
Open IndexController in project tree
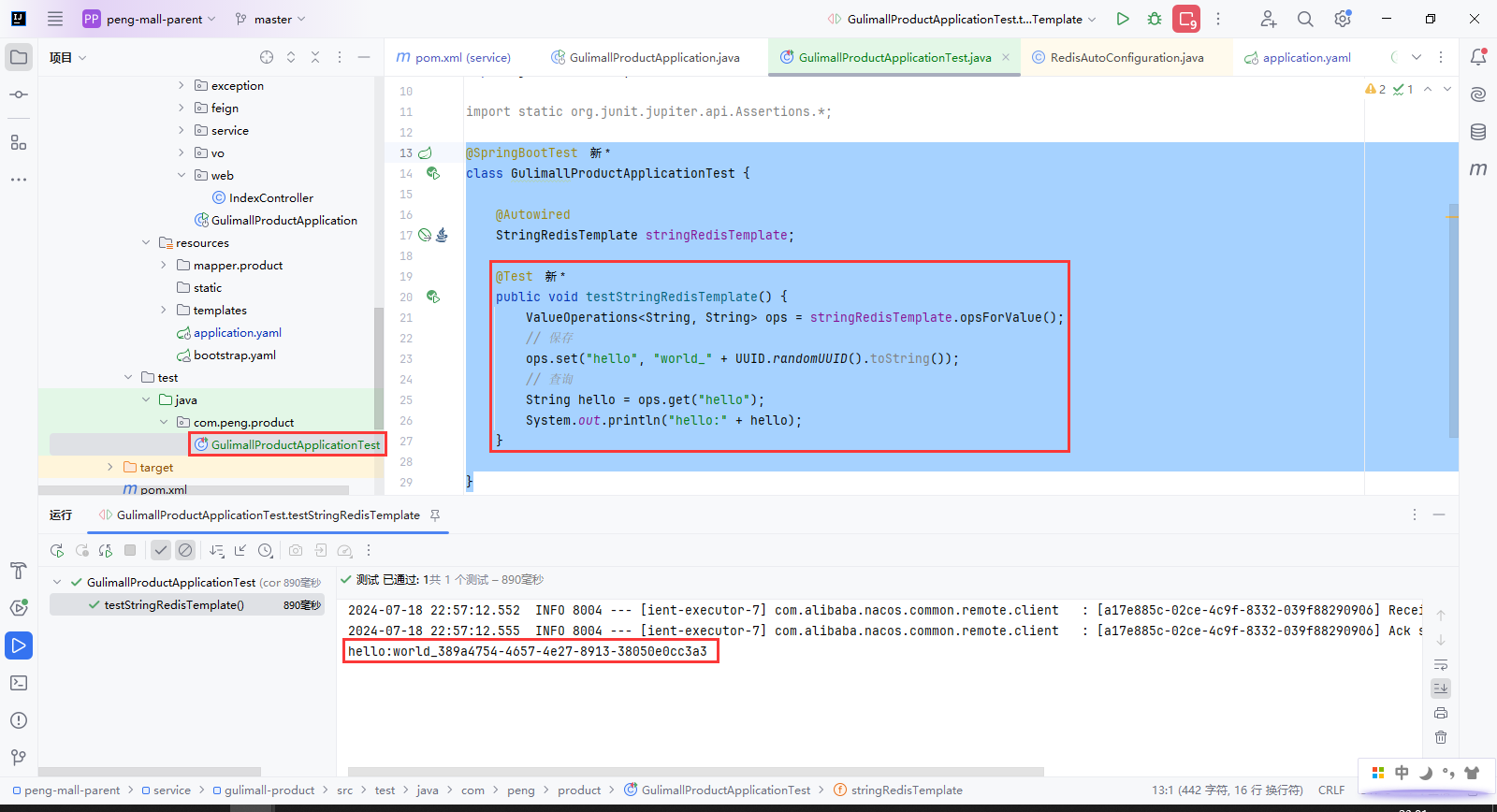(271, 197)
